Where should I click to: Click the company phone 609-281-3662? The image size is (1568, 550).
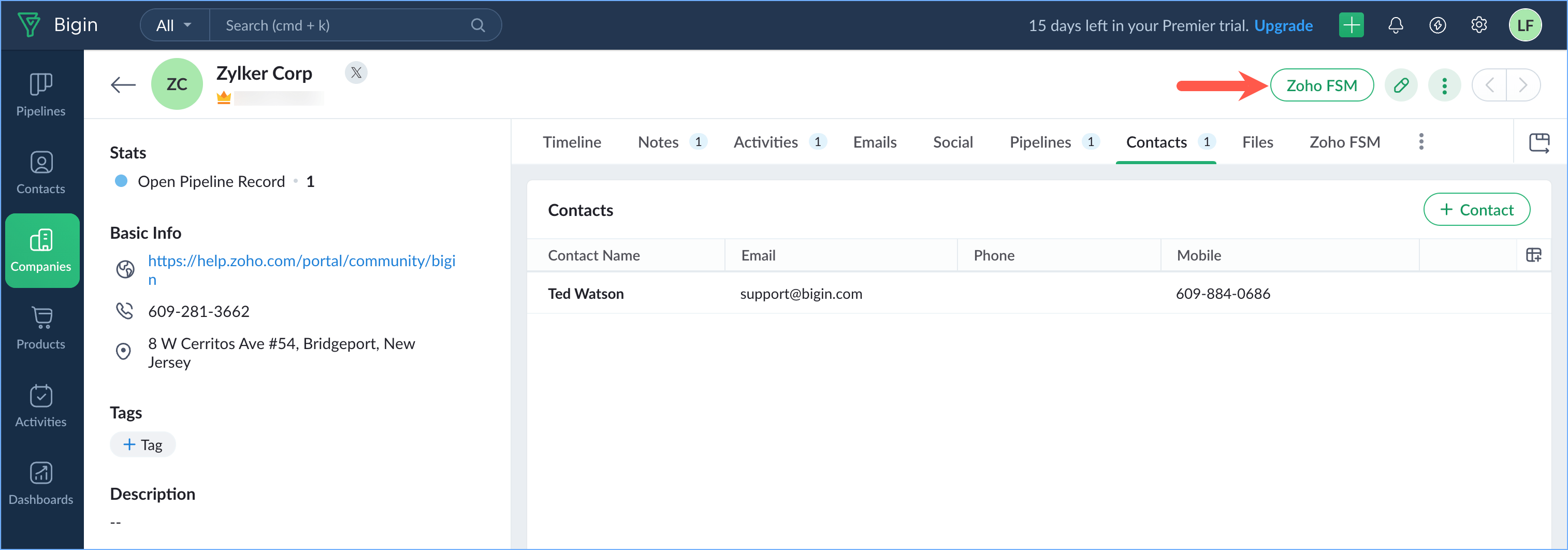click(198, 311)
